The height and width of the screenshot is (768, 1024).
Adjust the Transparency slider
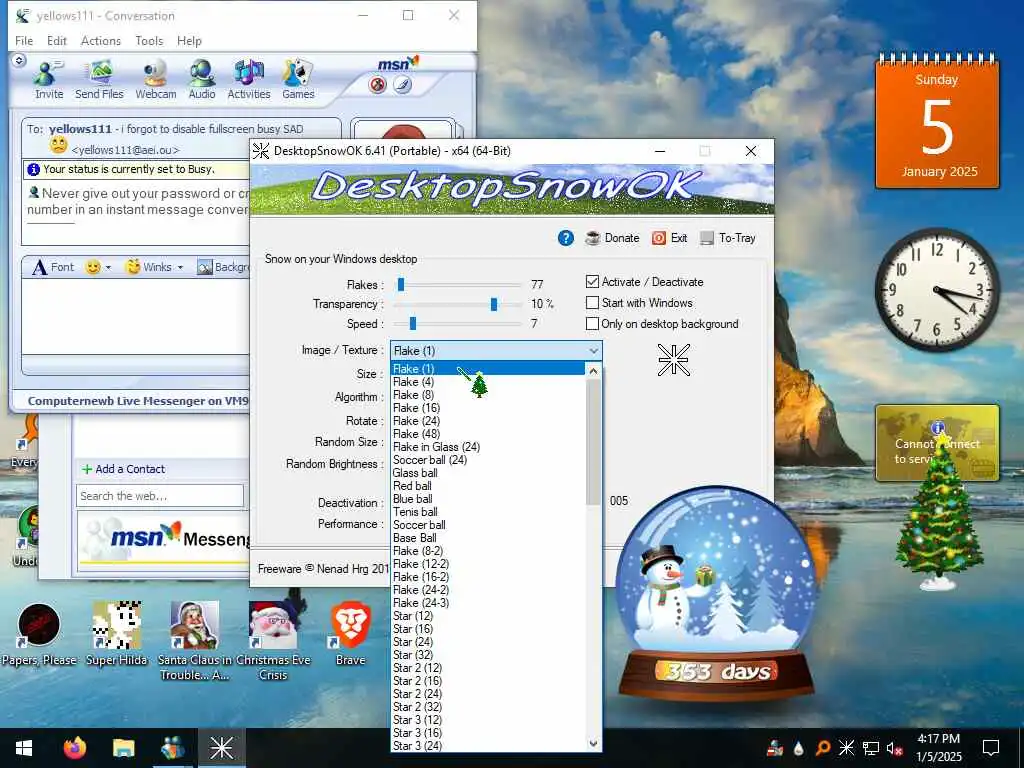494,304
